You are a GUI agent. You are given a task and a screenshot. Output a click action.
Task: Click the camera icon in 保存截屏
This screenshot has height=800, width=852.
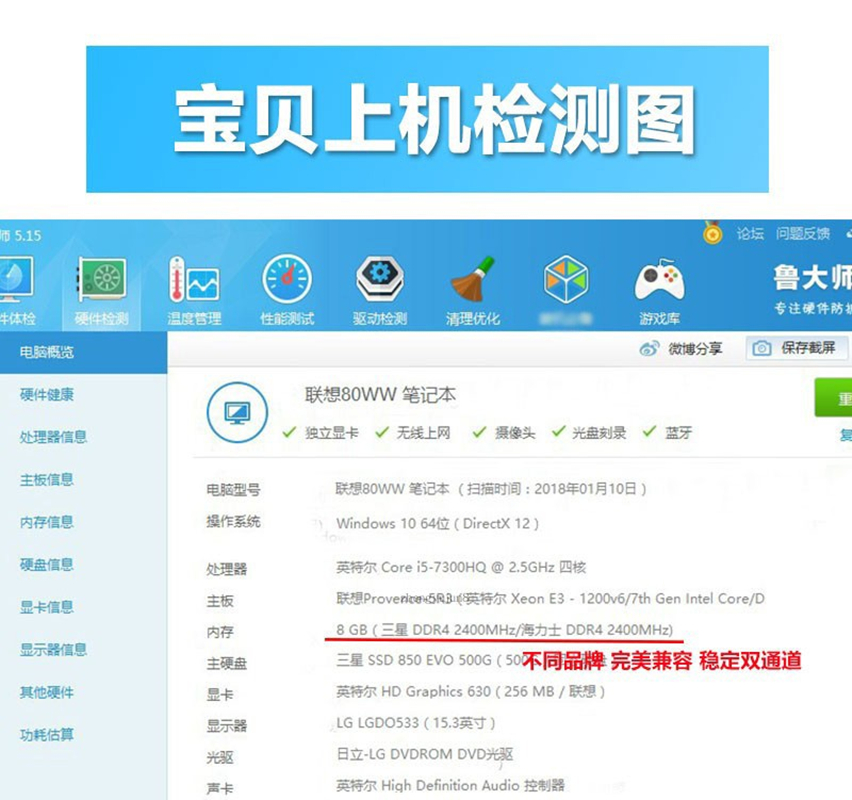[x=762, y=348]
